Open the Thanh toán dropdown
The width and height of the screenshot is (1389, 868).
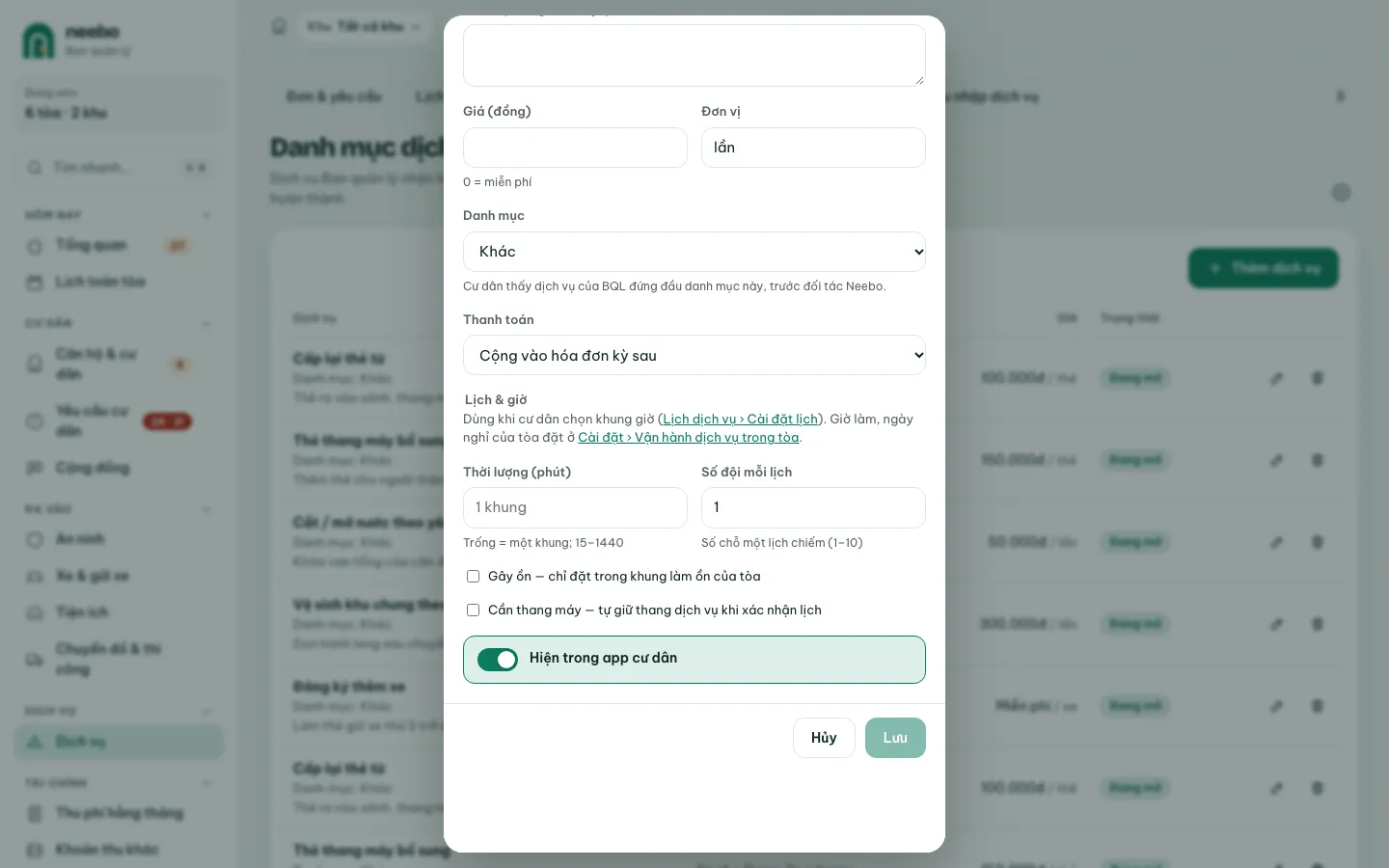point(694,355)
